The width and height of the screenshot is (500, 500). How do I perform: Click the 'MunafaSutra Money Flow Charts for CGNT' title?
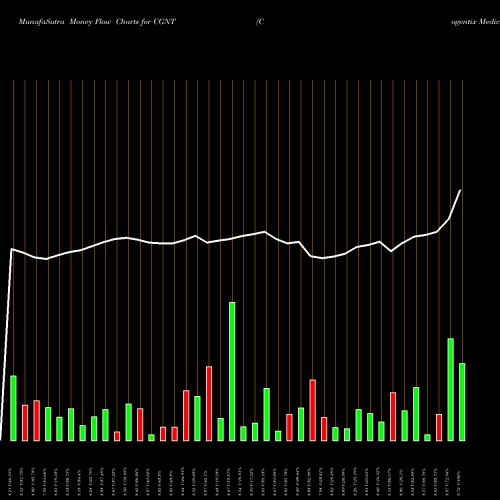[x=97, y=22]
